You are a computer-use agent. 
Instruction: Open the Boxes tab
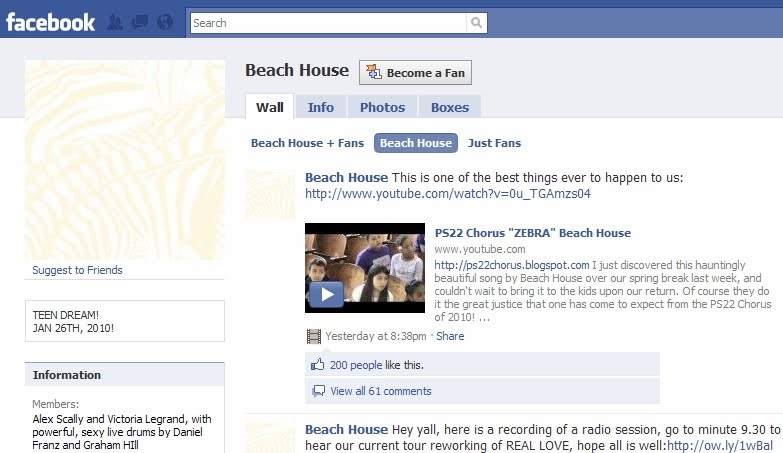coord(450,107)
